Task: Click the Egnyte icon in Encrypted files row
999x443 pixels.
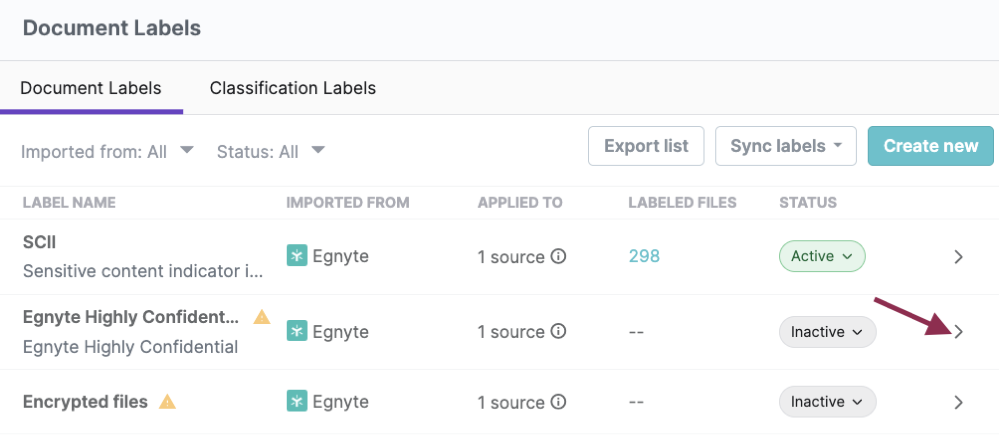Action: 297,402
